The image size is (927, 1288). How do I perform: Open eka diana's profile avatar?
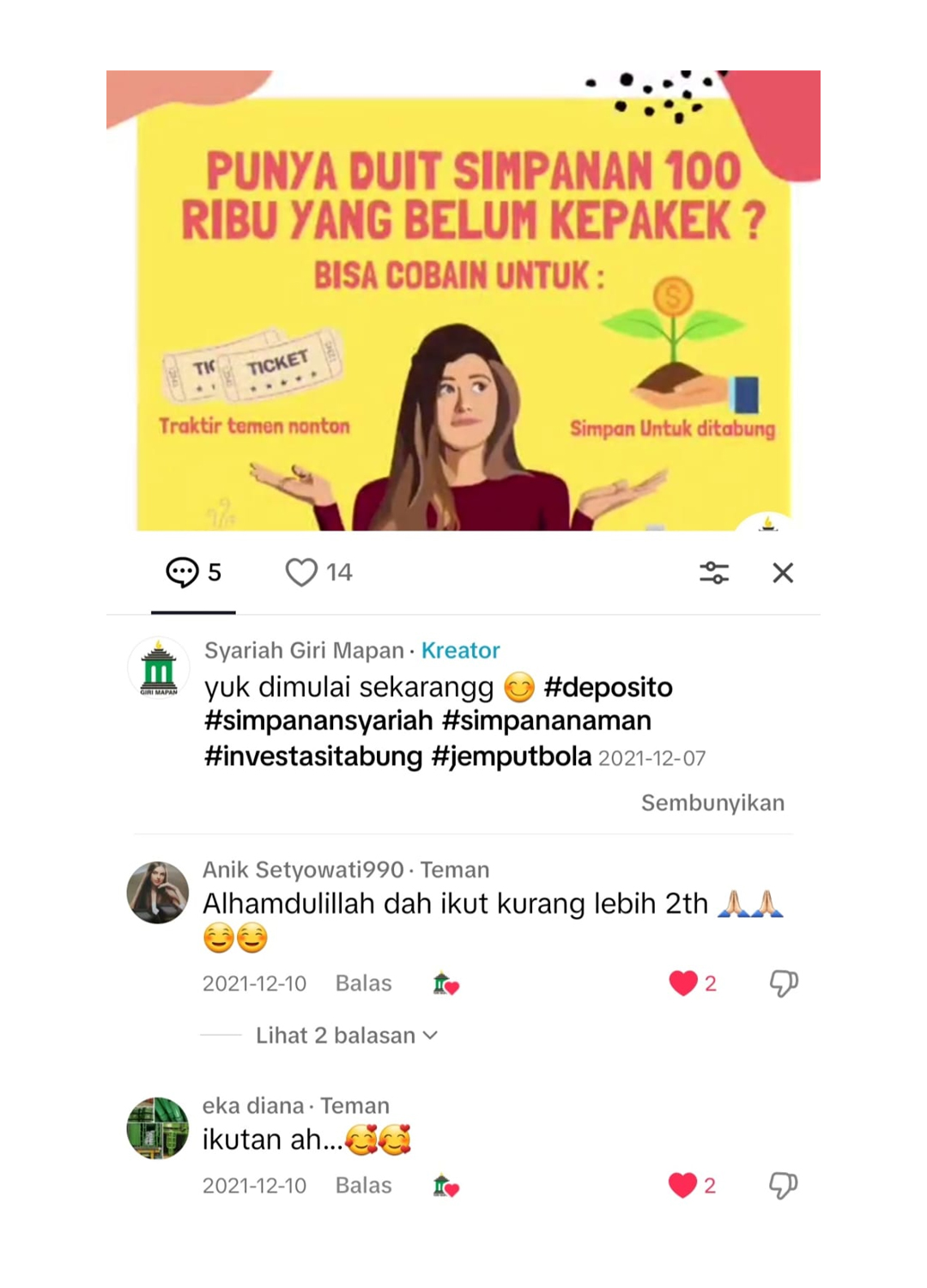click(x=158, y=1128)
